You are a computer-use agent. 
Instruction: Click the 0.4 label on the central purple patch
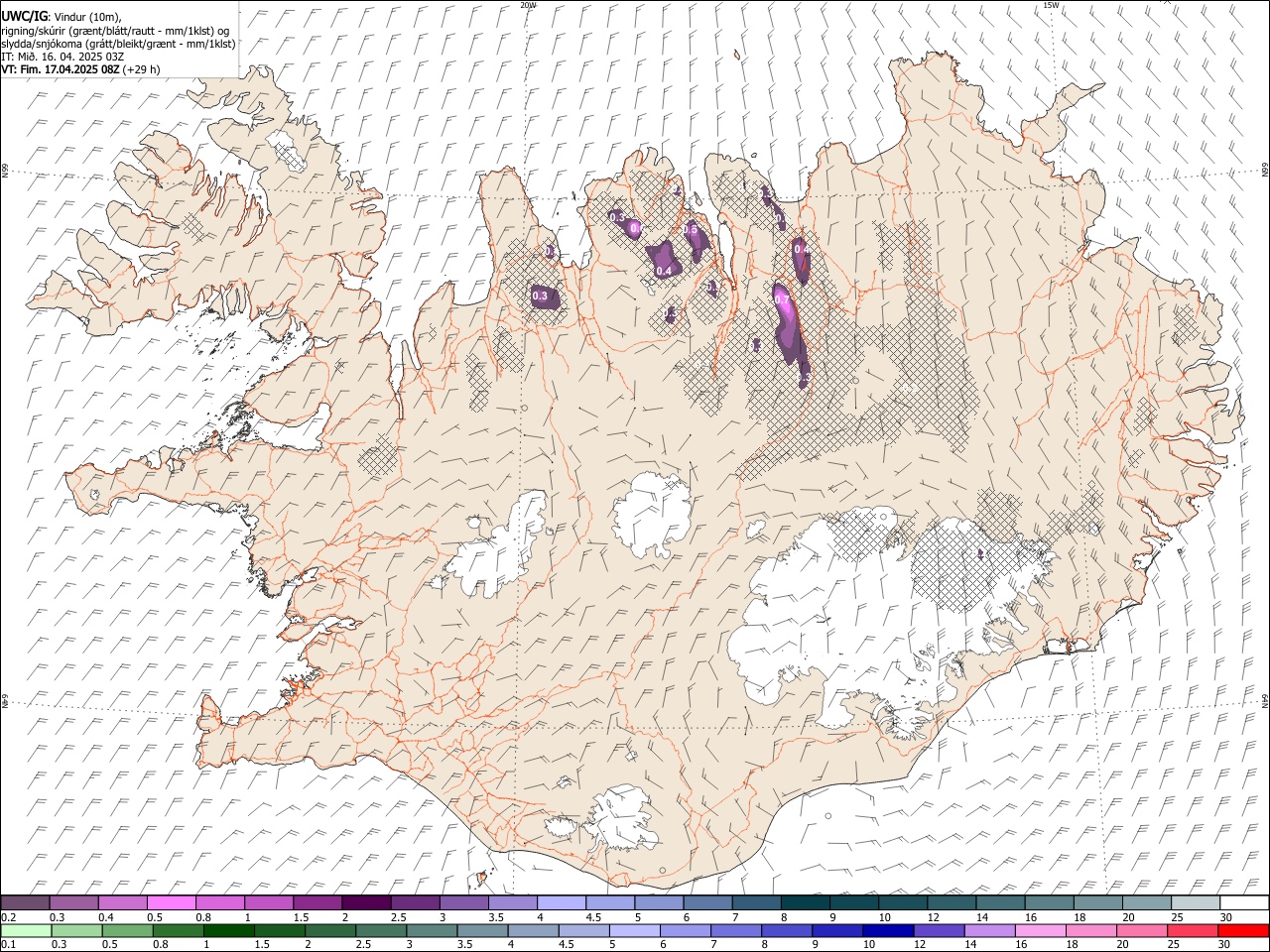coord(664,271)
